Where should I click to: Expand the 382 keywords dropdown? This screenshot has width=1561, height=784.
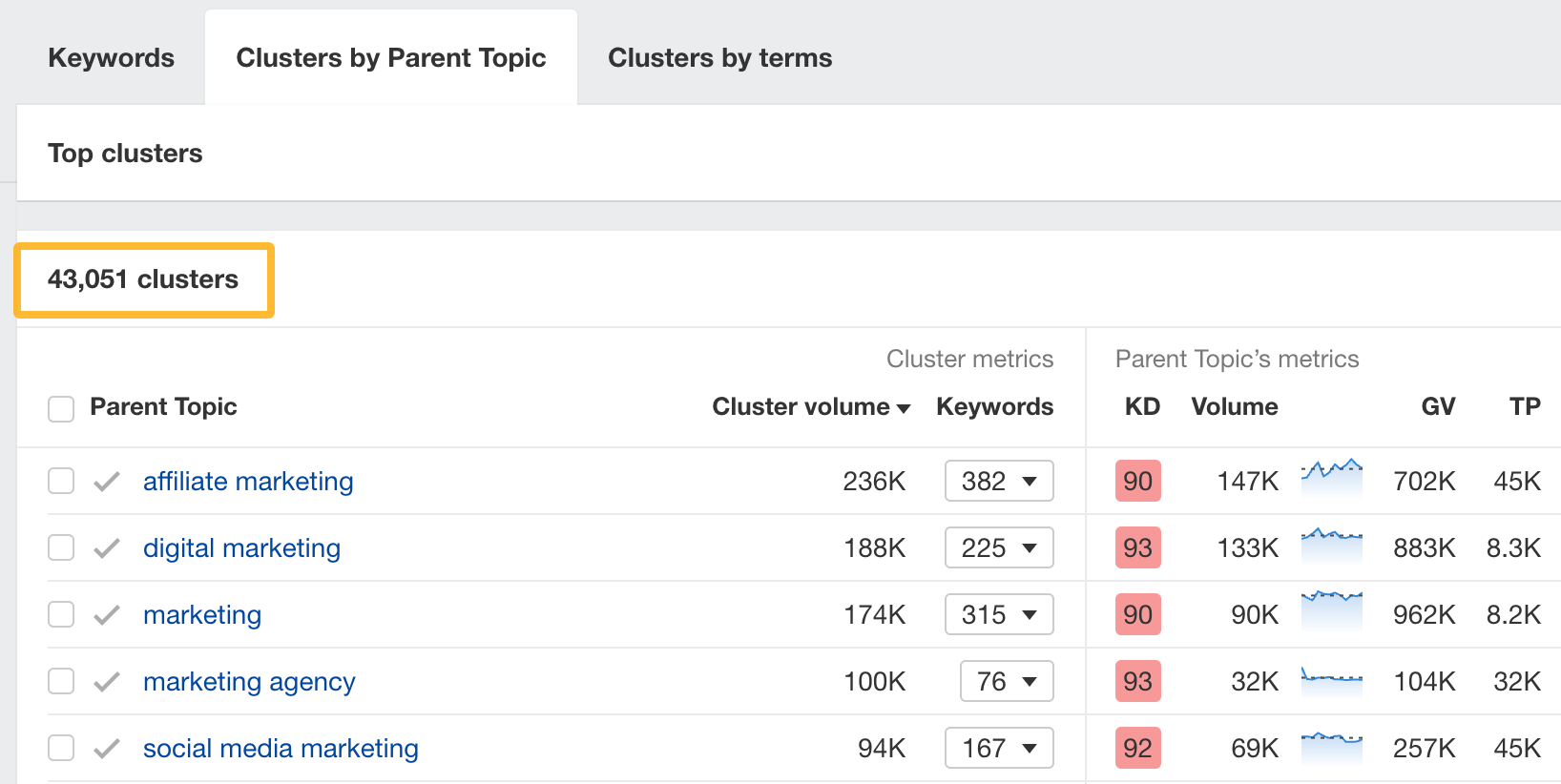click(998, 481)
